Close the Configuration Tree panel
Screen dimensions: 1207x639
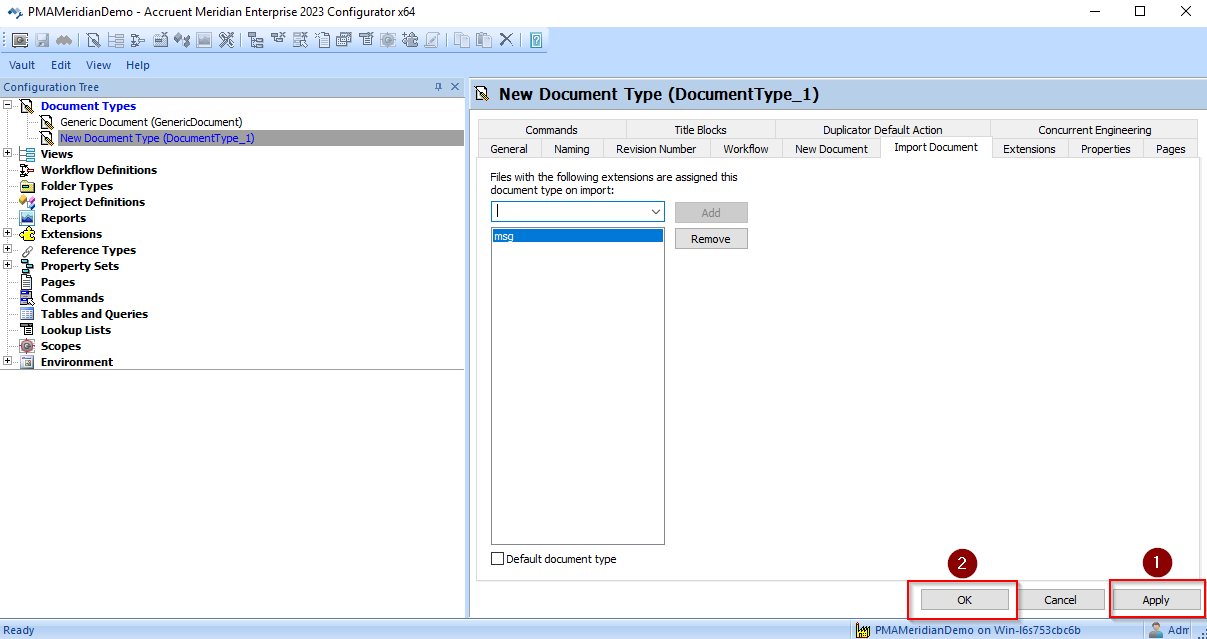click(455, 87)
